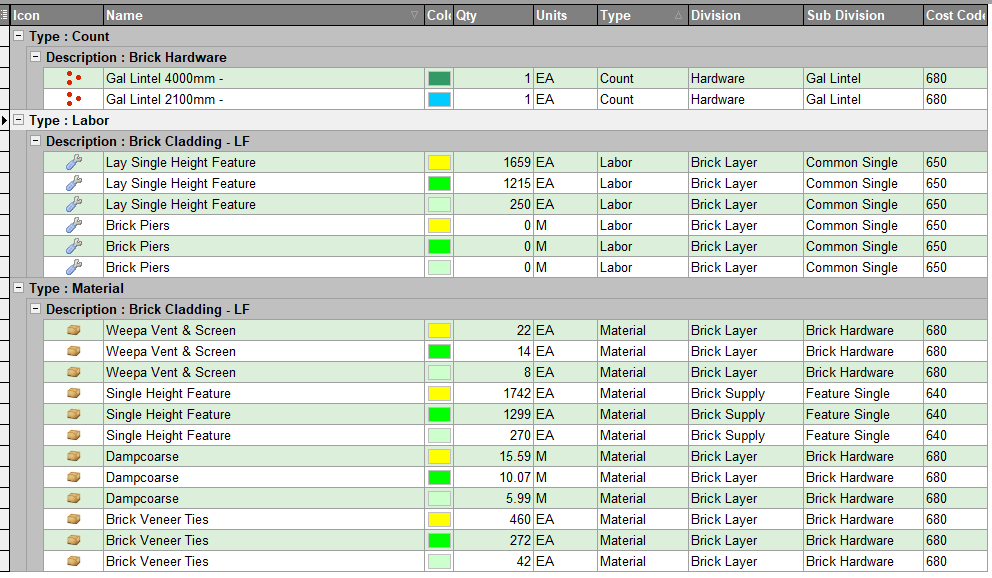
Task: Click the red dots icon for Gal Lintel 2100mm
Action: (73, 99)
